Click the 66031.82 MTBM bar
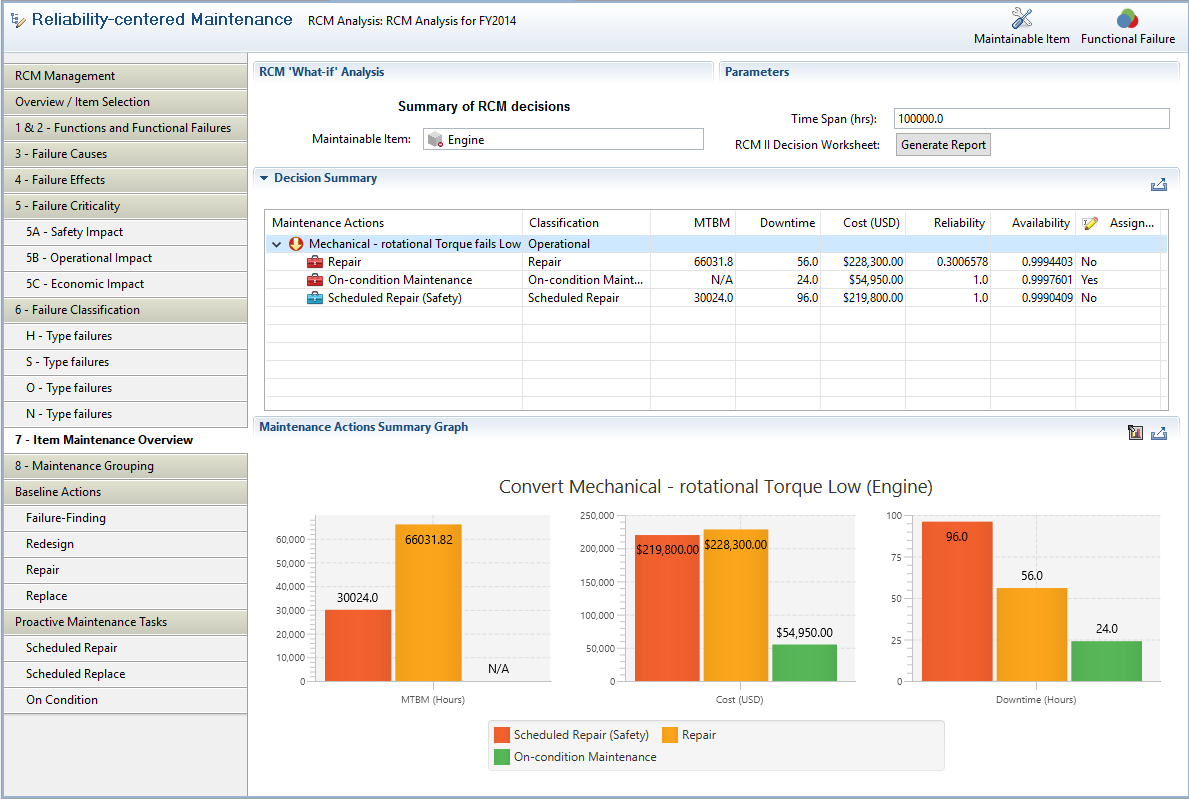 coord(428,603)
